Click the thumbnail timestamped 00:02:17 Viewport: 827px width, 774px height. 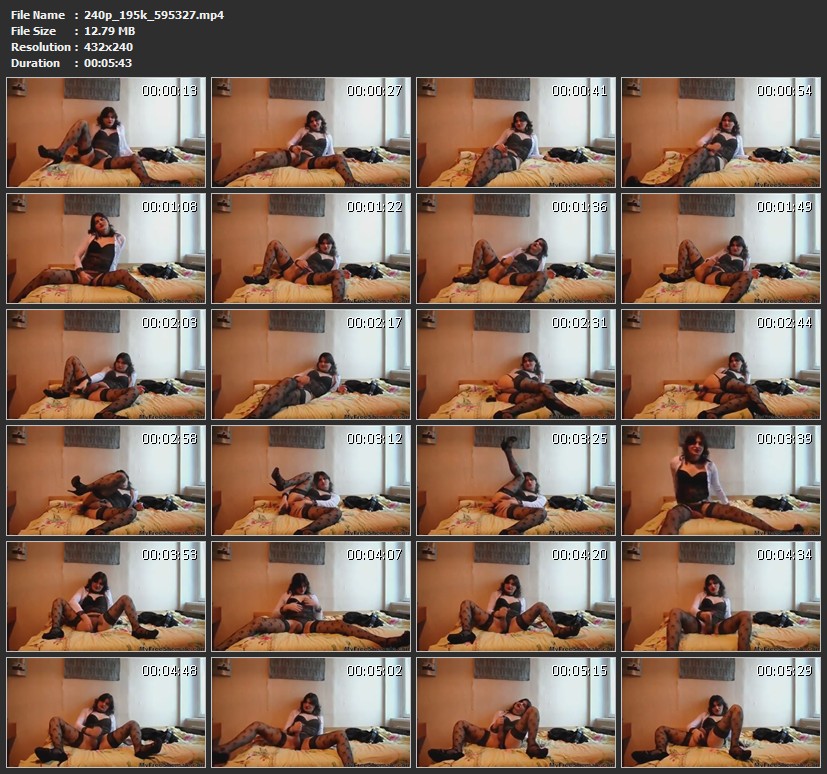click(x=311, y=364)
